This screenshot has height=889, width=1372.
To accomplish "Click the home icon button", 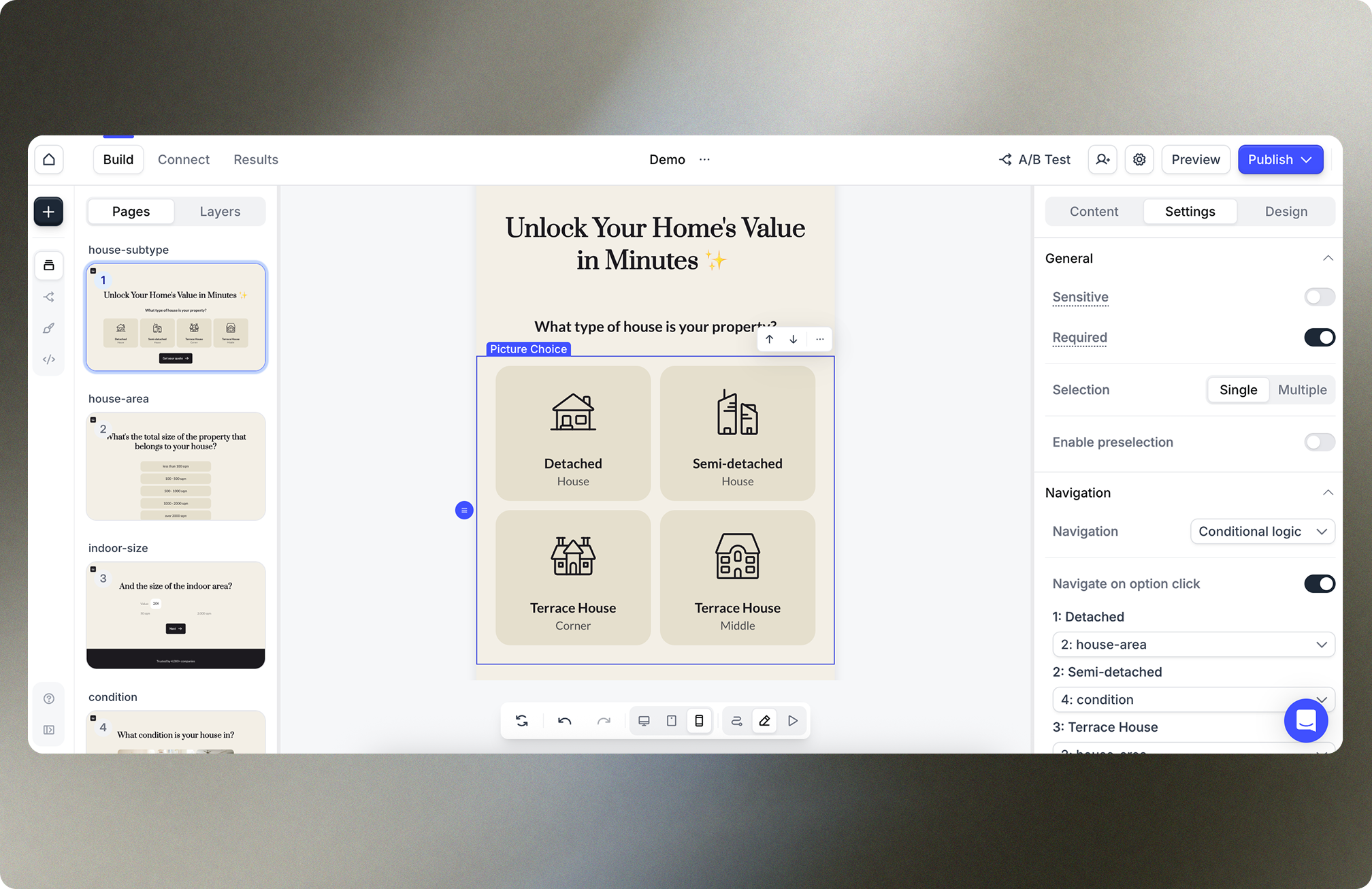I will [x=49, y=159].
